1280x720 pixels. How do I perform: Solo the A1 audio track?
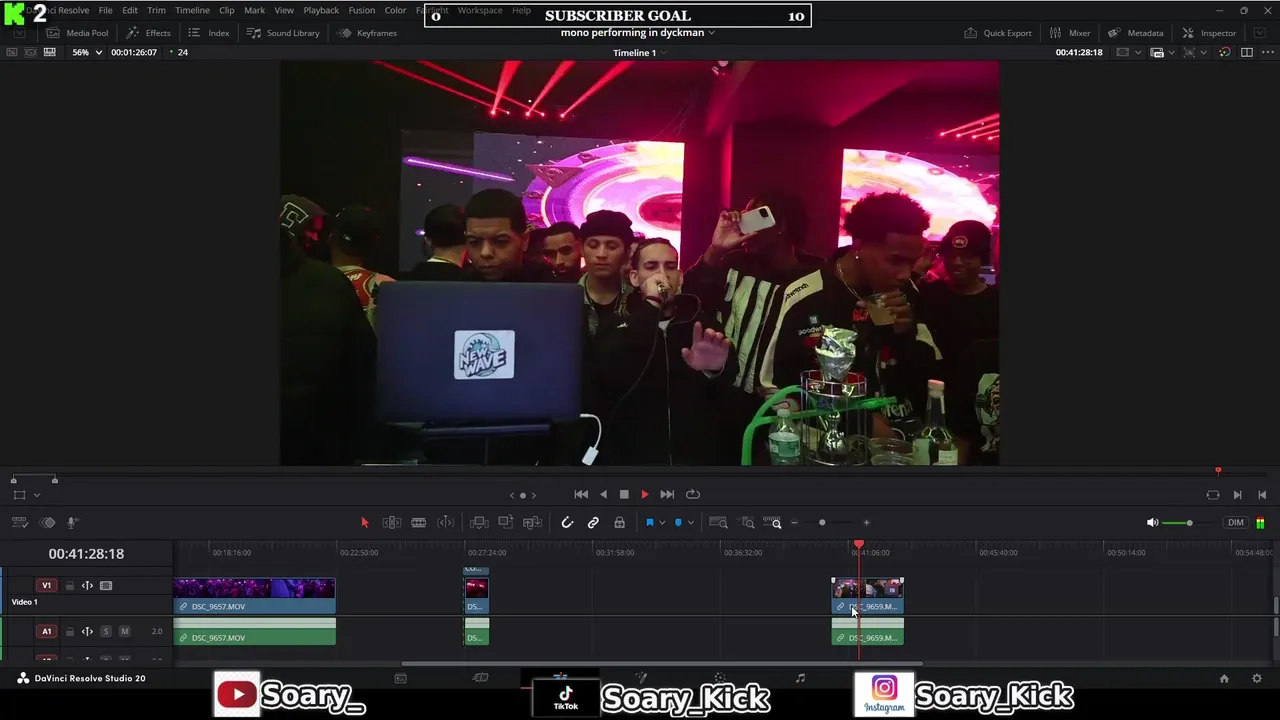[x=106, y=631]
